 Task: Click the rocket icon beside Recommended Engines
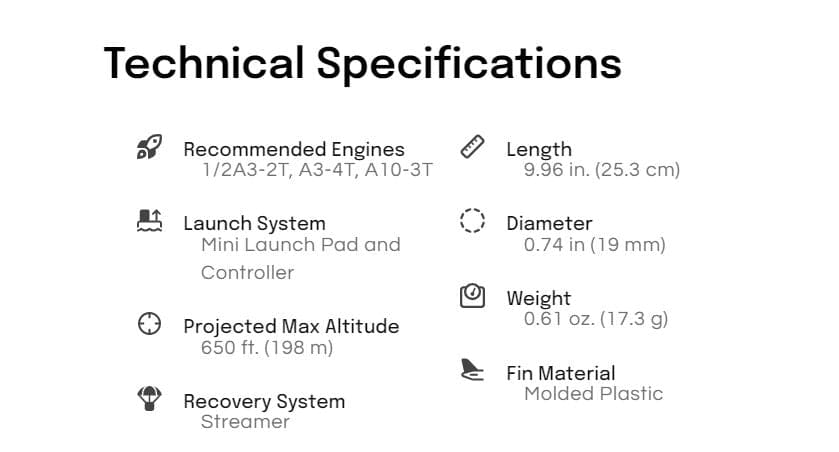tap(149, 149)
